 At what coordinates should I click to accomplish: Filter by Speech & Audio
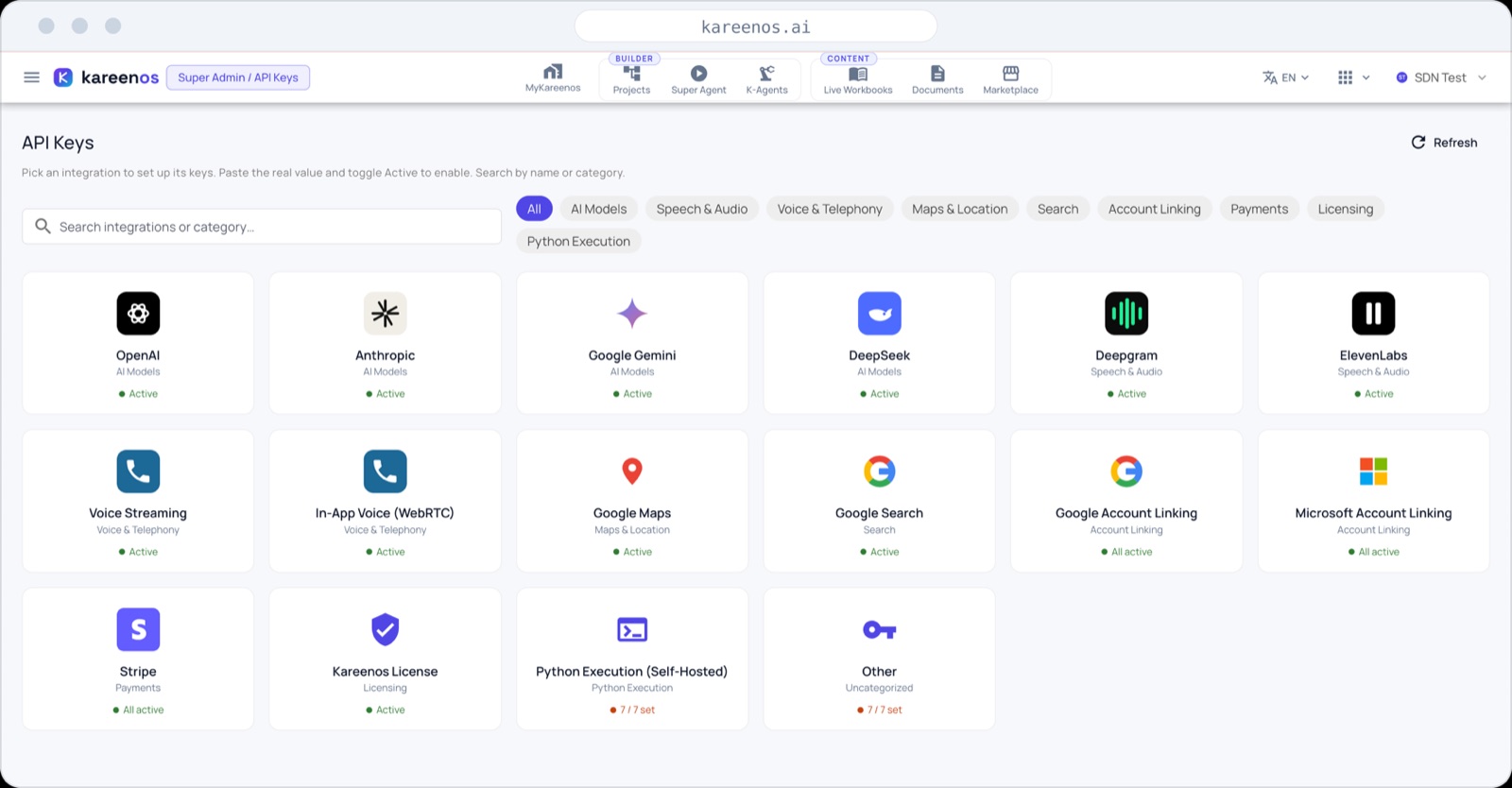[x=702, y=209]
